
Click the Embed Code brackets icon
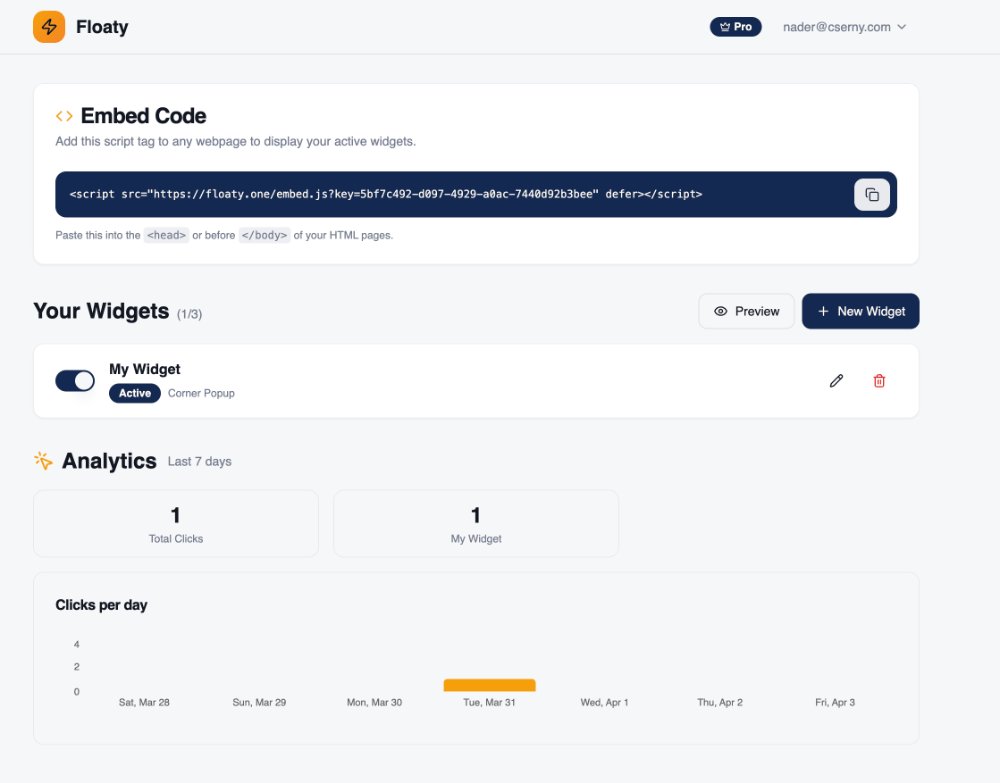pos(64,116)
